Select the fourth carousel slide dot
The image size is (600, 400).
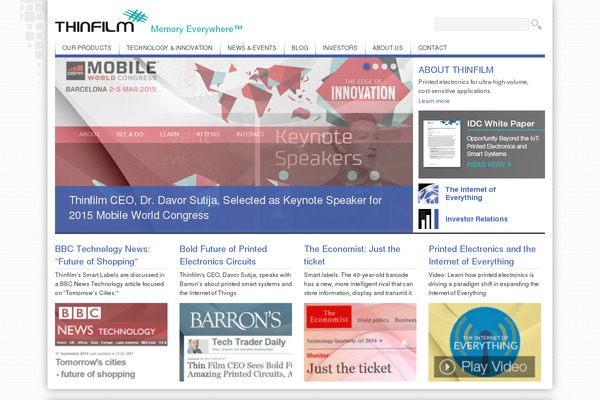tap(393, 67)
